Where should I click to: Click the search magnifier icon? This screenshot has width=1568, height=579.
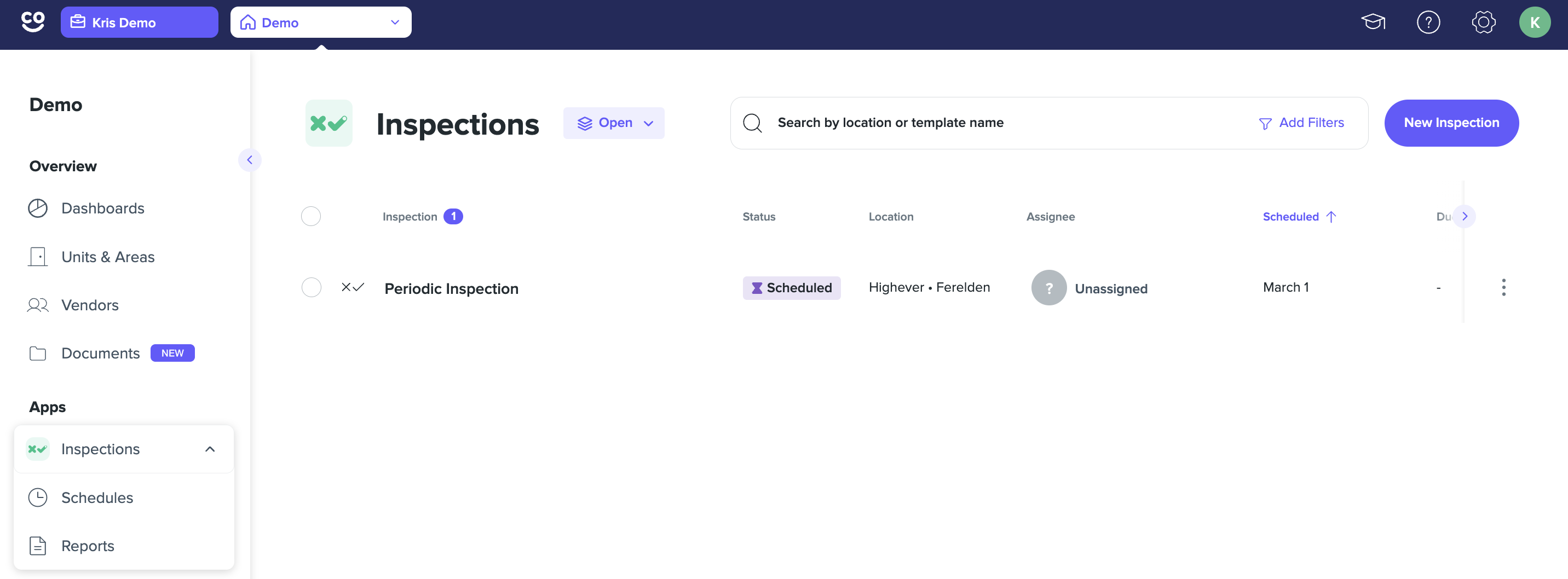pyautogui.click(x=752, y=123)
